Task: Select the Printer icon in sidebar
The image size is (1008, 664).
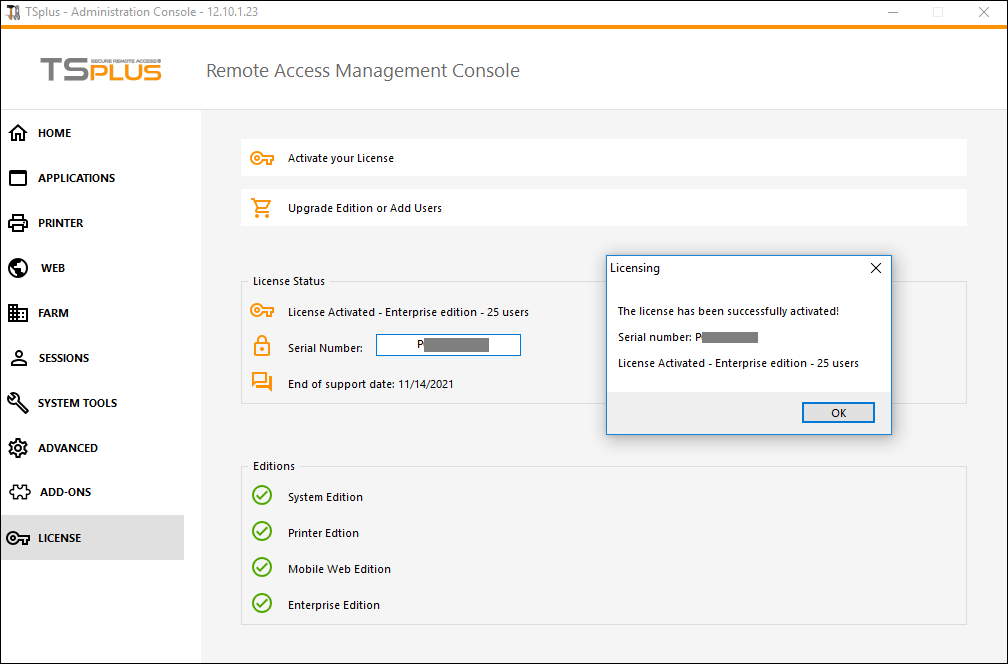Action: [x=18, y=223]
